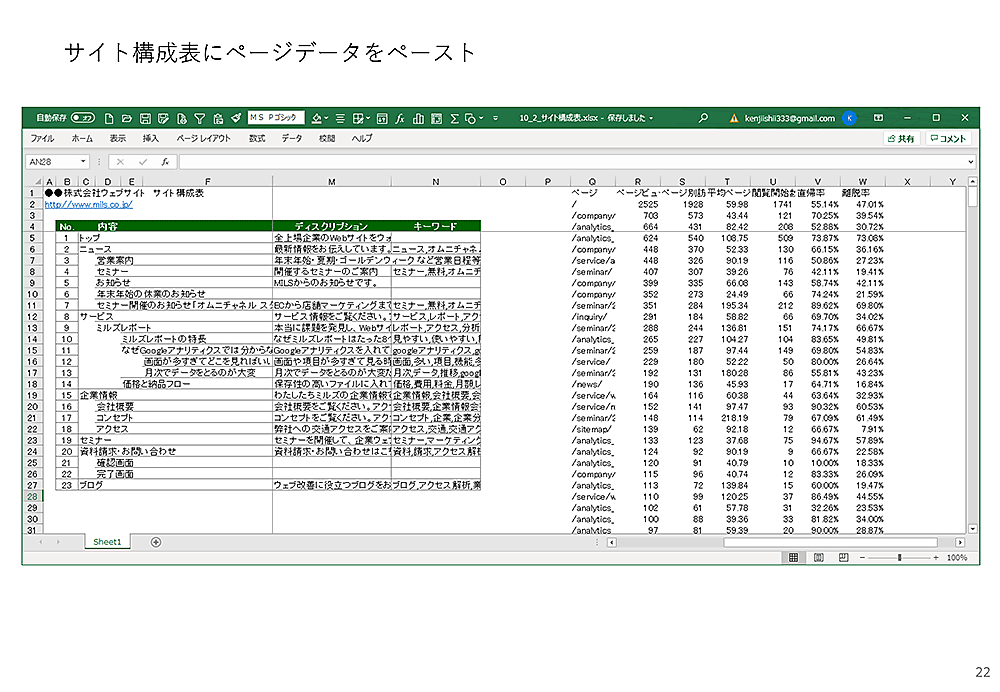Expand the formula bar with the chevron
The image size is (1000, 692).
point(970,161)
